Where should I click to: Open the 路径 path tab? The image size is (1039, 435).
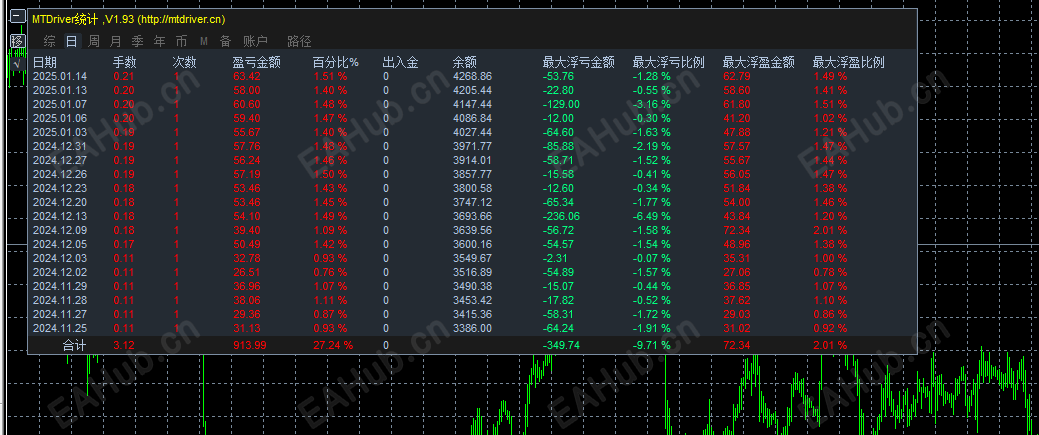(x=299, y=42)
